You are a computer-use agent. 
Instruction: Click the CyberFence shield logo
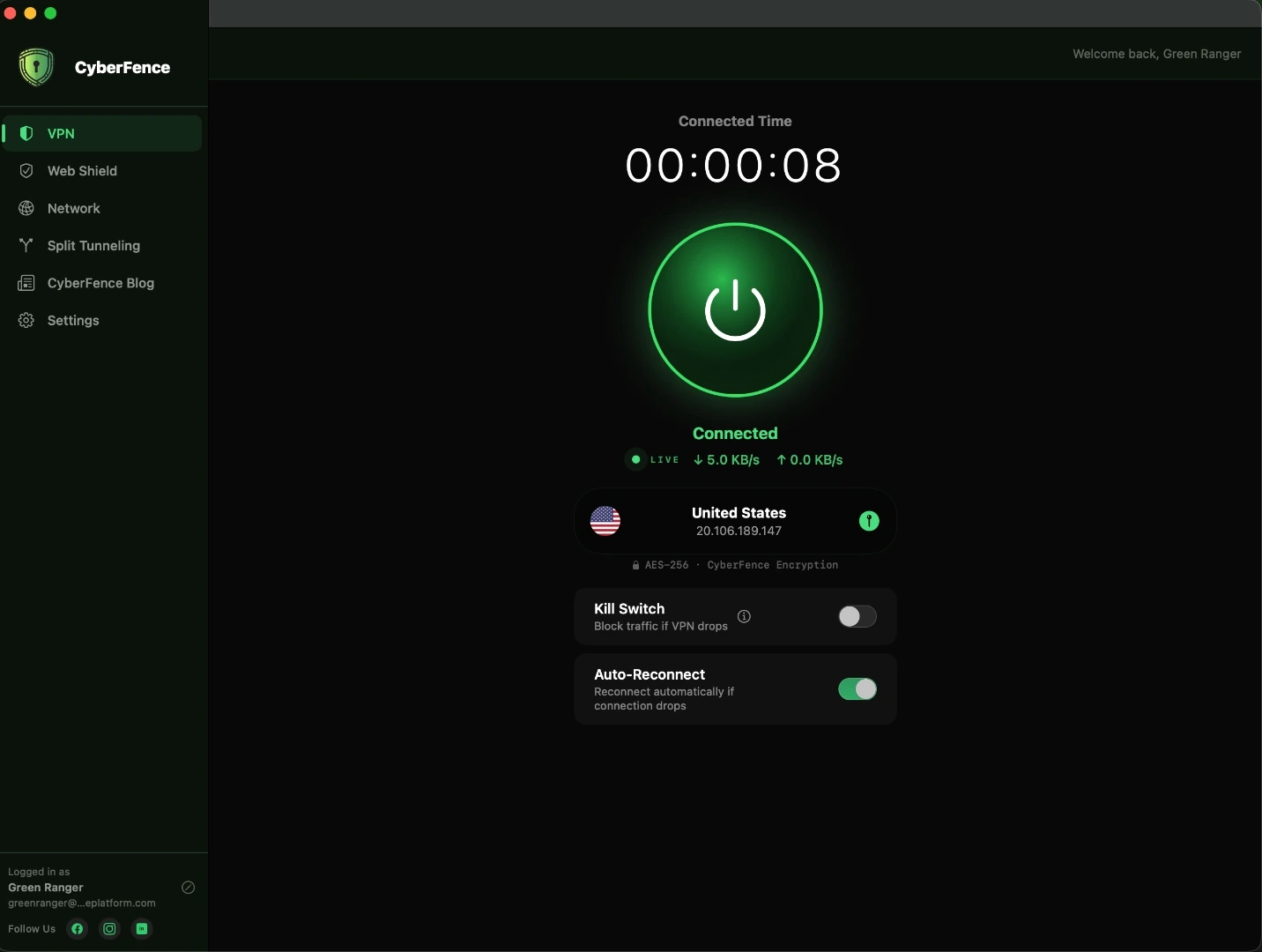pos(36,67)
